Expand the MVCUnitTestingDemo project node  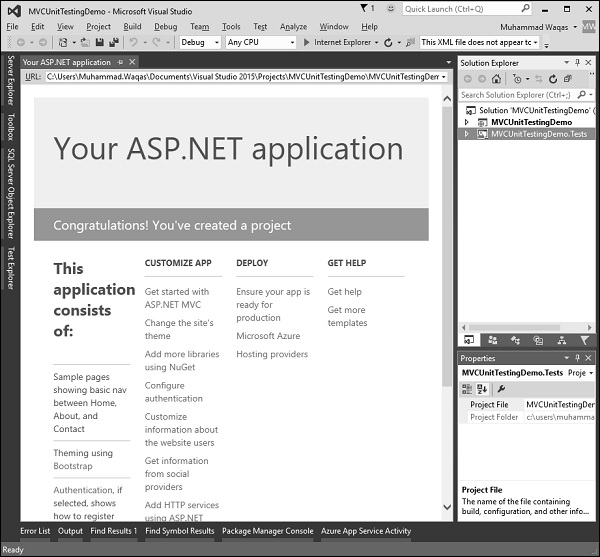coord(466,122)
